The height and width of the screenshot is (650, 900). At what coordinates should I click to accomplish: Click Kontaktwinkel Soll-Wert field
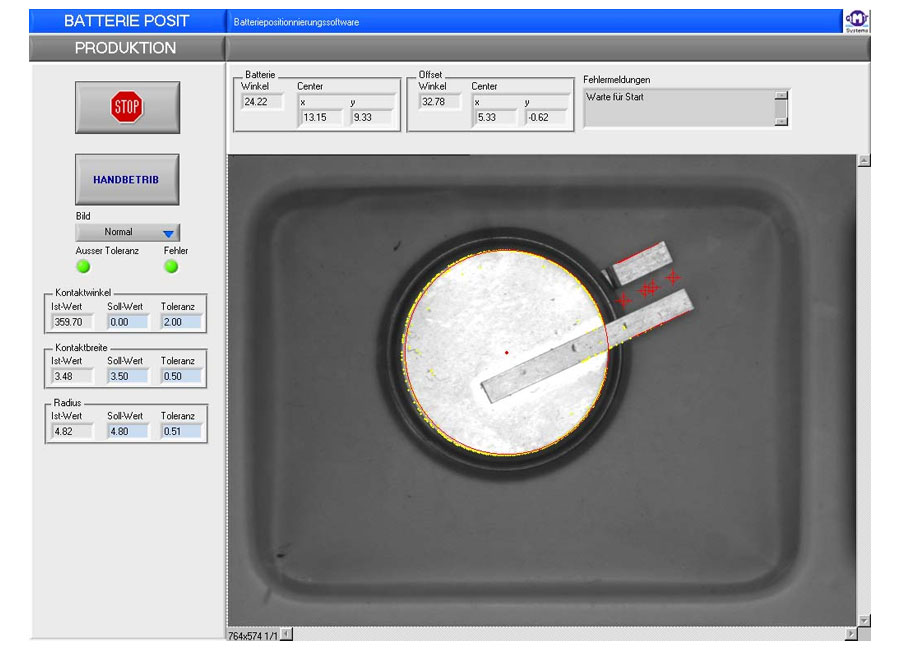[127, 322]
